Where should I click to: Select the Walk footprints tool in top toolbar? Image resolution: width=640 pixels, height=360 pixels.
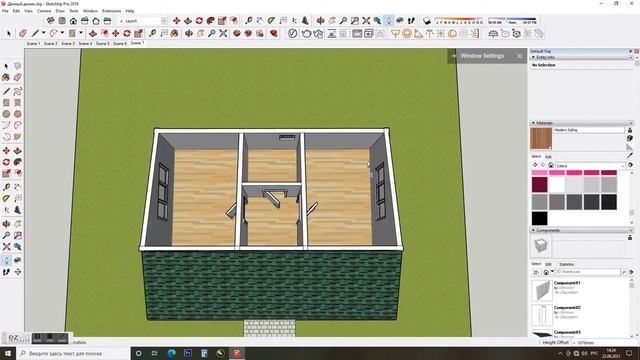coord(411,20)
